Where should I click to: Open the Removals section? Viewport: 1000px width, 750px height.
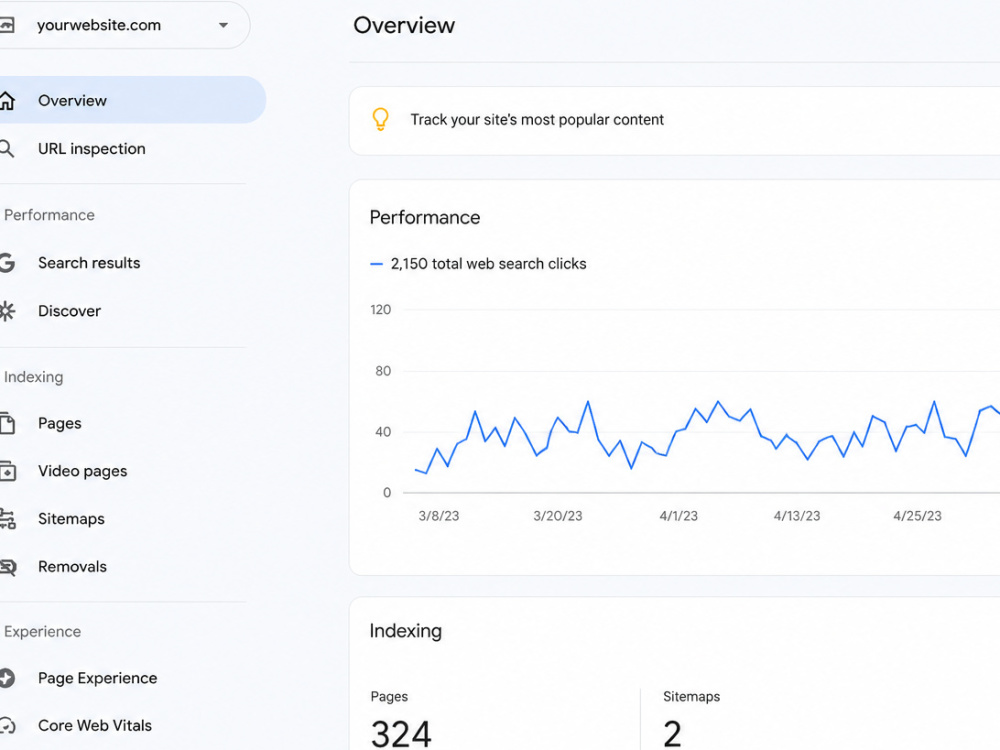(72, 566)
